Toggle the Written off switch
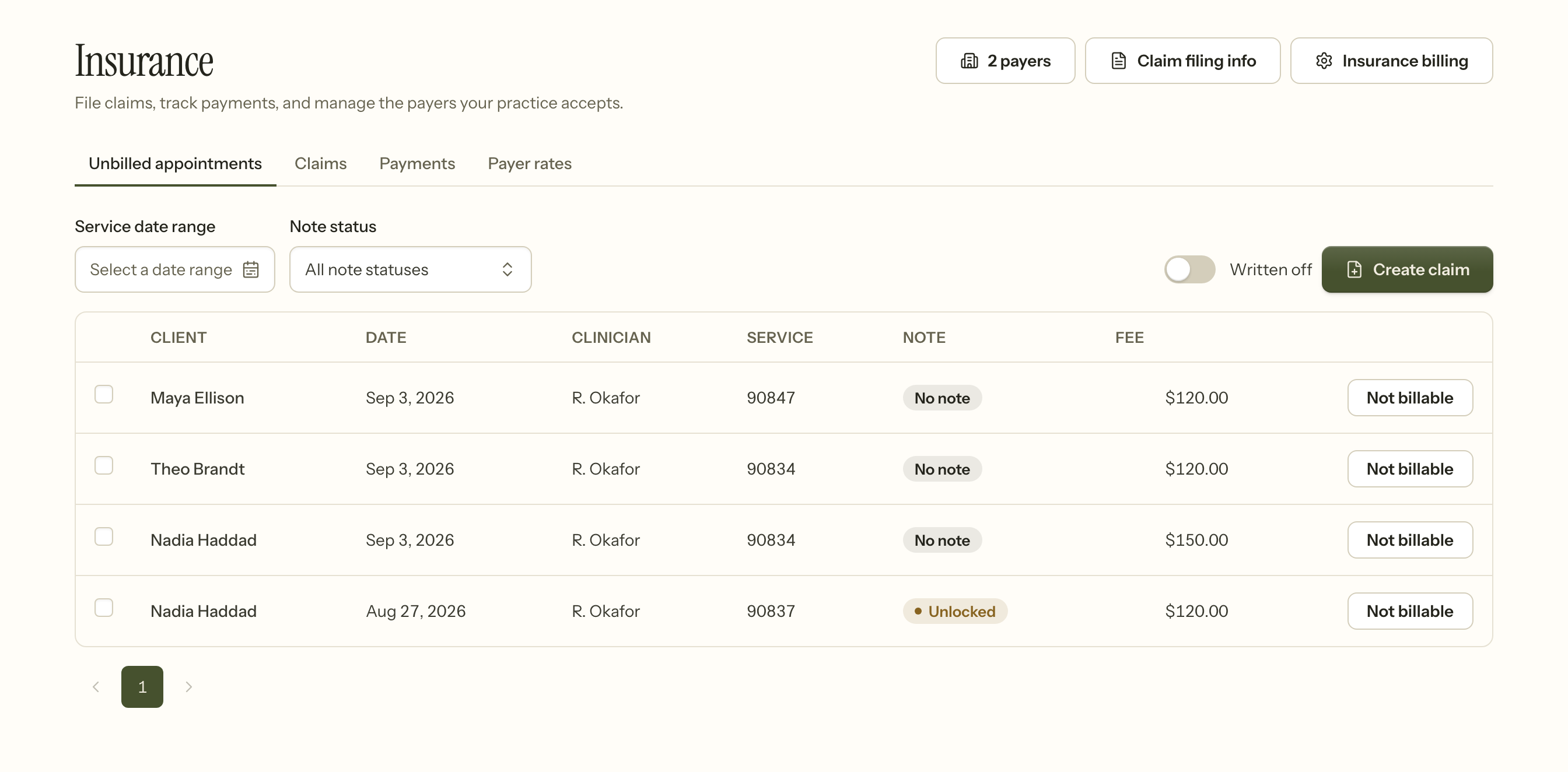 click(1189, 269)
